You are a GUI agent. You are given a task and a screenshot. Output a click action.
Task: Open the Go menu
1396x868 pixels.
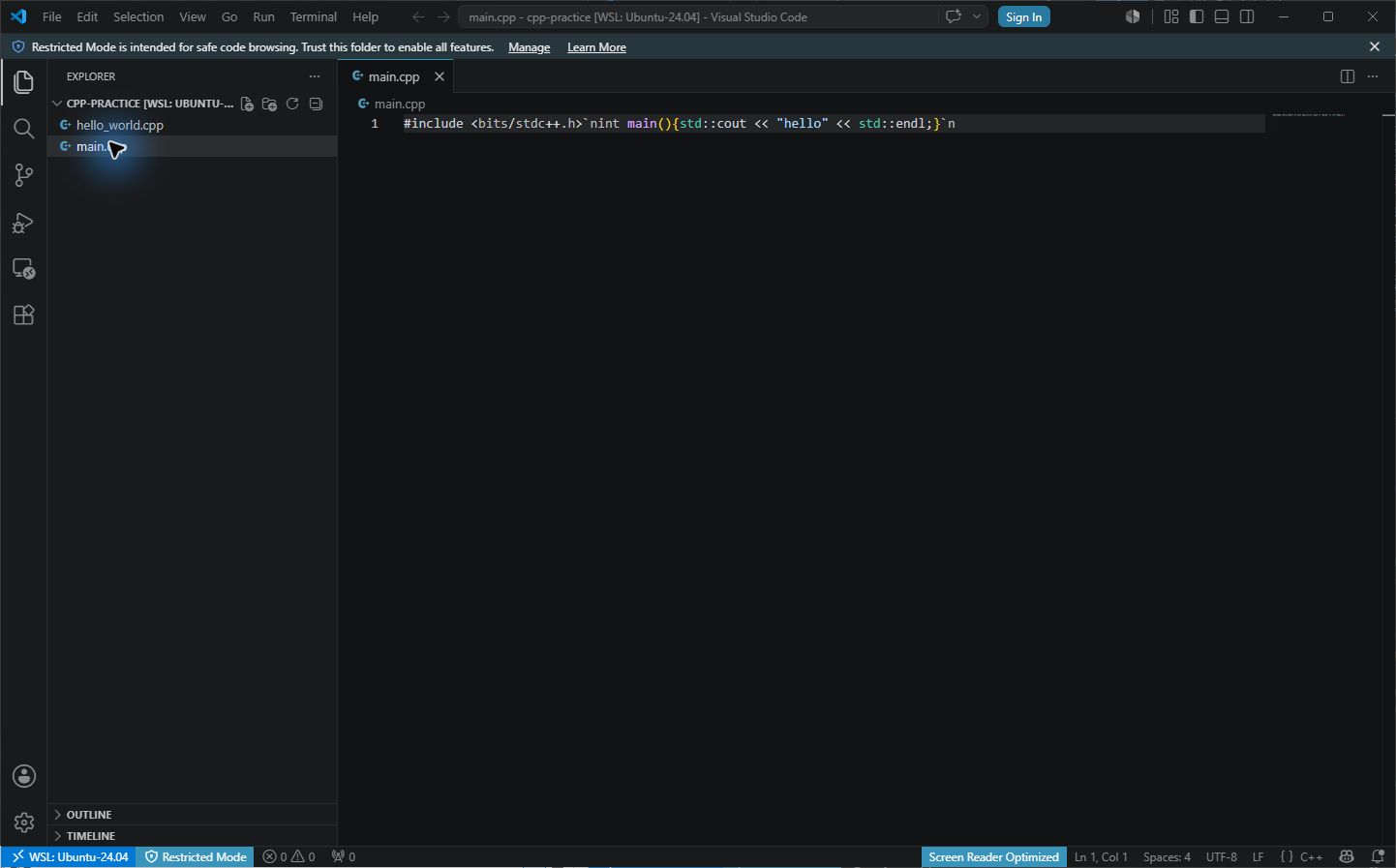point(229,16)
